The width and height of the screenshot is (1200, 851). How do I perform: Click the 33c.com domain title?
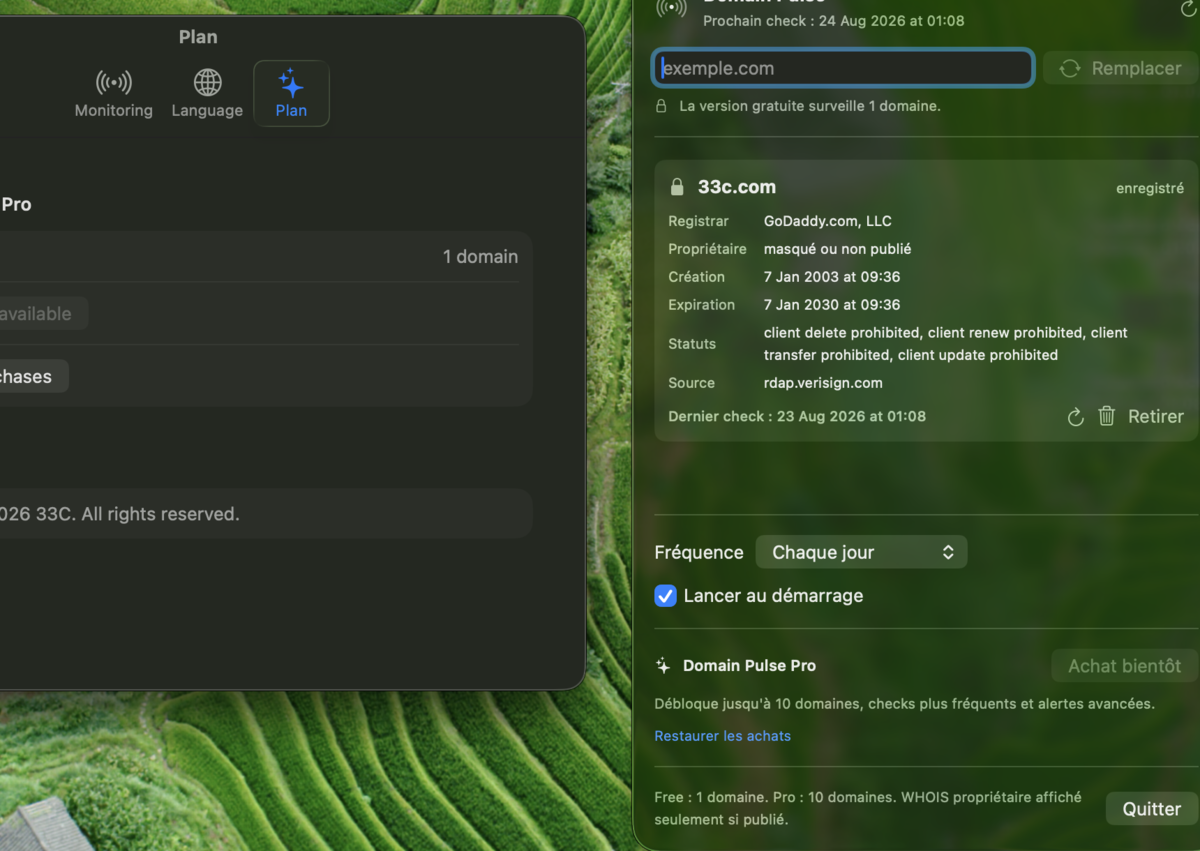point(736,187)
